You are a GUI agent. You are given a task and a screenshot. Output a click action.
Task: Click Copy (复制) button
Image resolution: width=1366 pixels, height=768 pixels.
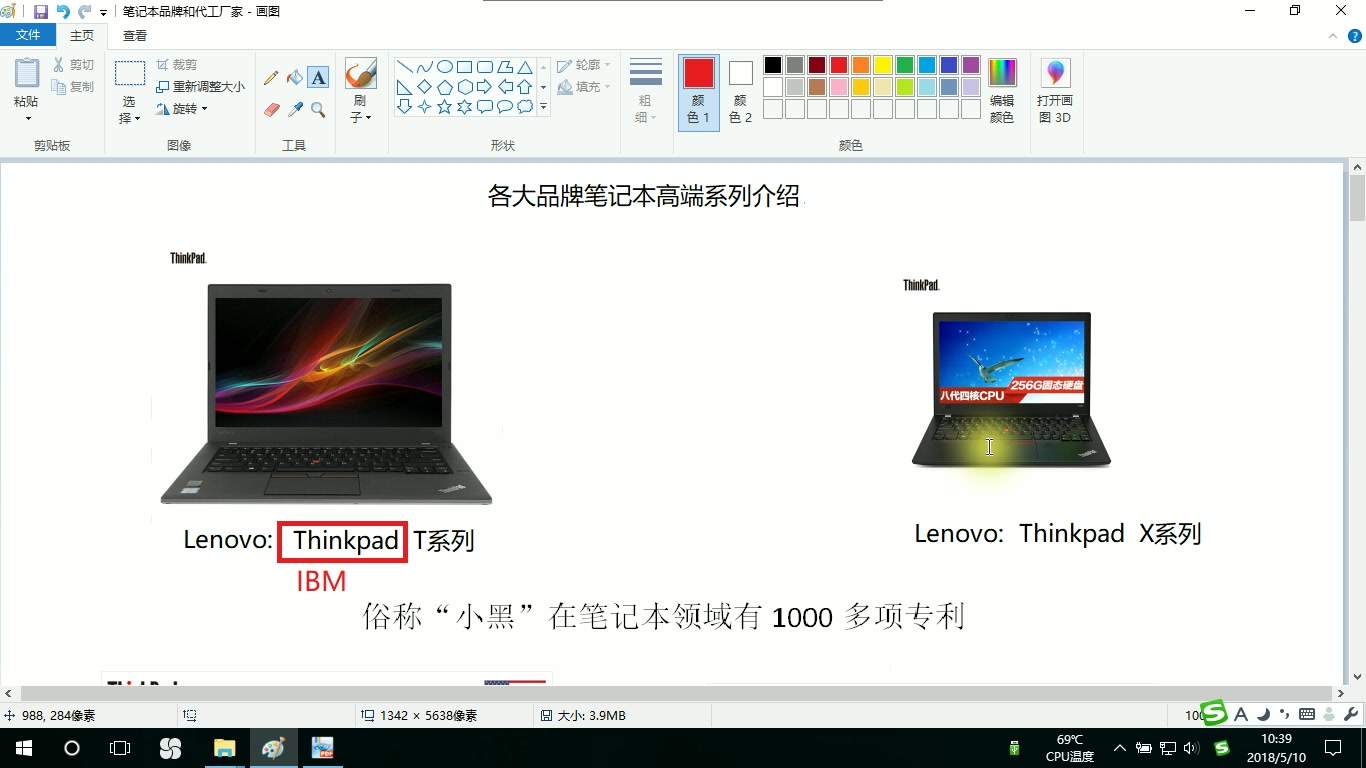[x=74, y=87]
